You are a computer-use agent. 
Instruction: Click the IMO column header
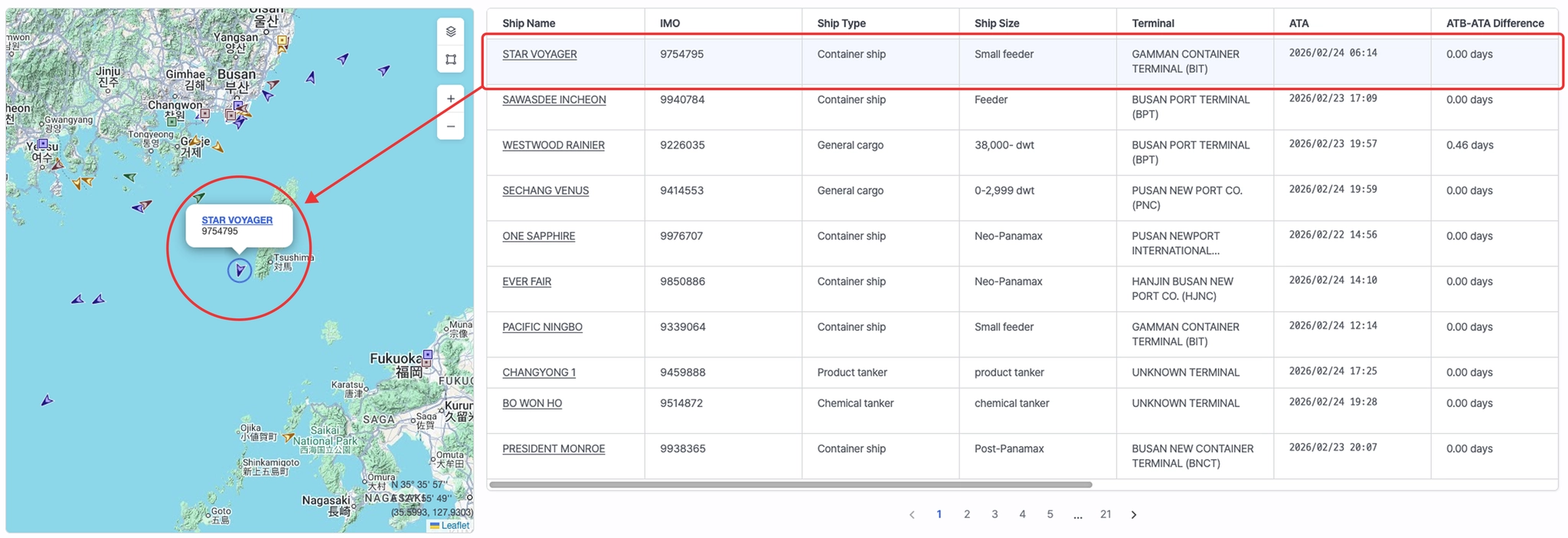[670, 24]
